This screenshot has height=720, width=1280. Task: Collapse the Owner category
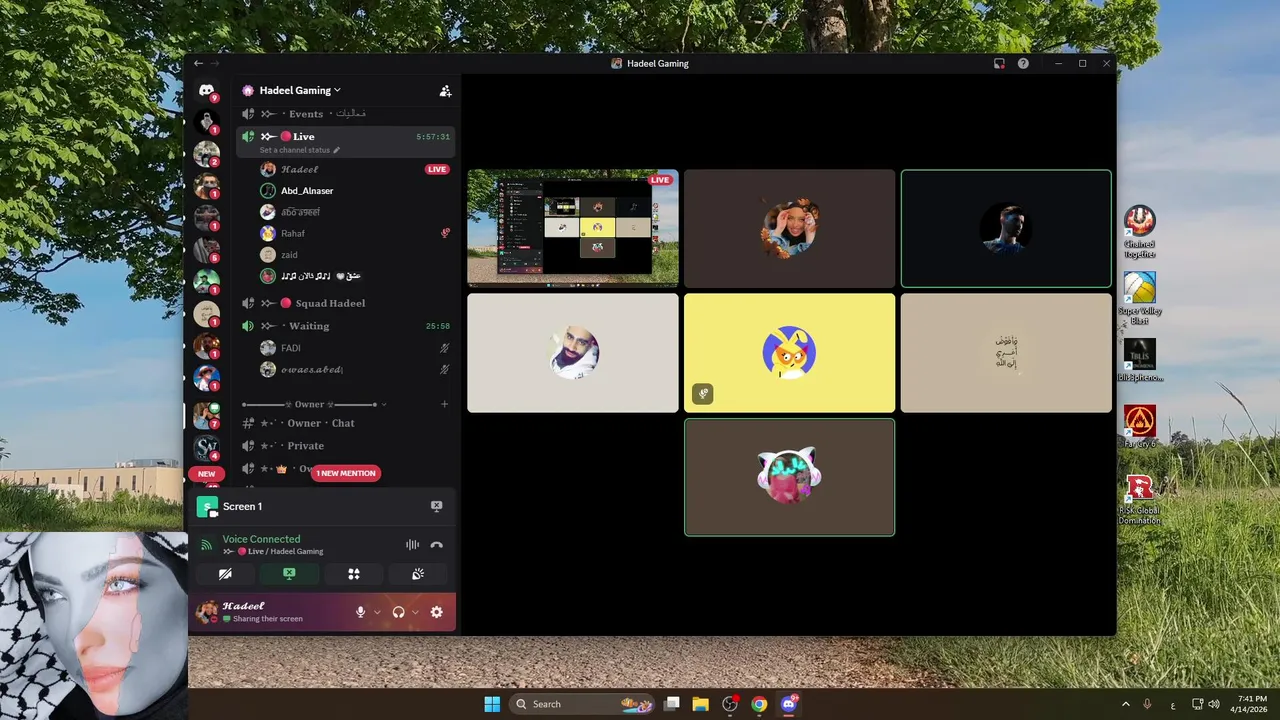(x=314, y=404)
